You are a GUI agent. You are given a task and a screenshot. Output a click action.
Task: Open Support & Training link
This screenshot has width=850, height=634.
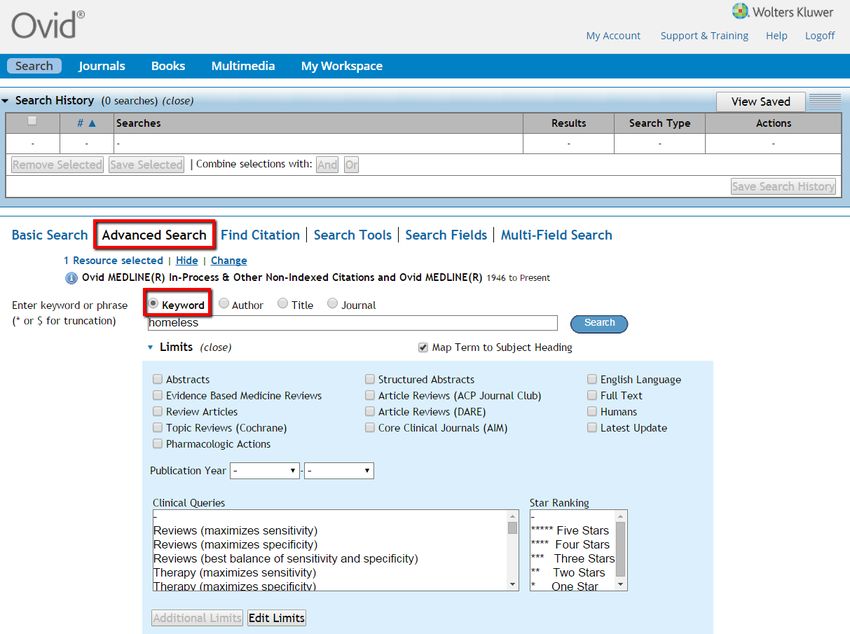click(704, 36)
